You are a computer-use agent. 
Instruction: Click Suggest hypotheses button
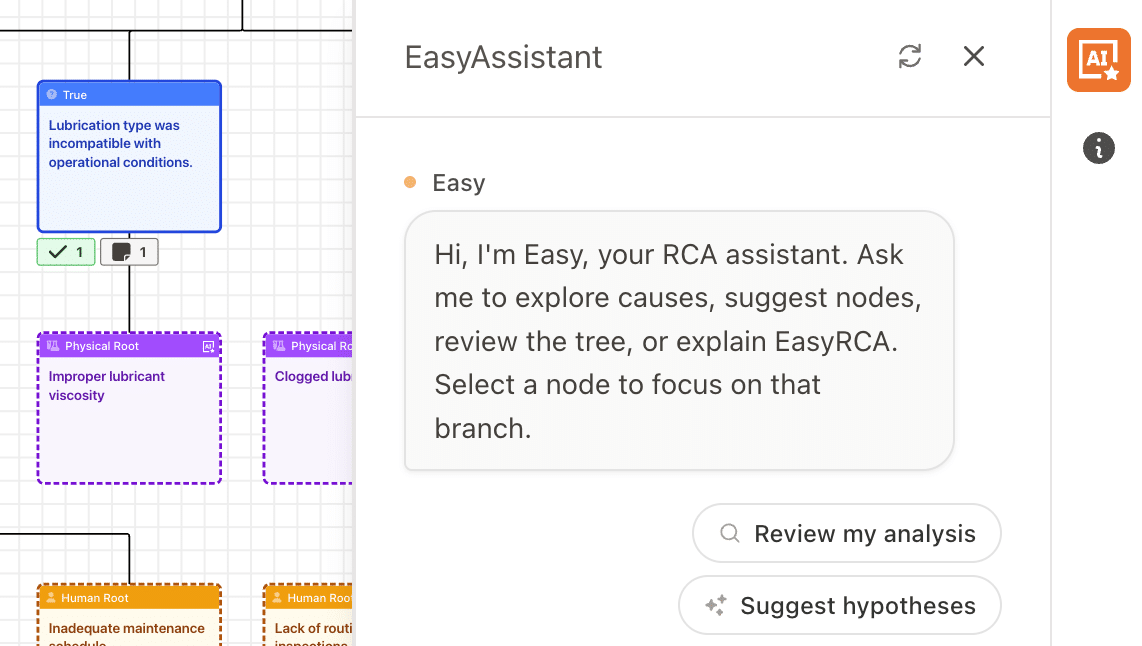(840, 605)
